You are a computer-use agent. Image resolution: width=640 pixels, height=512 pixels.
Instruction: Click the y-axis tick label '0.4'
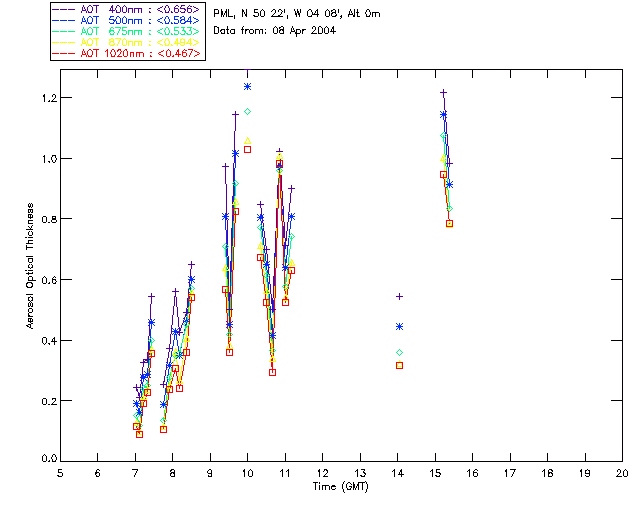pos(49,341)
